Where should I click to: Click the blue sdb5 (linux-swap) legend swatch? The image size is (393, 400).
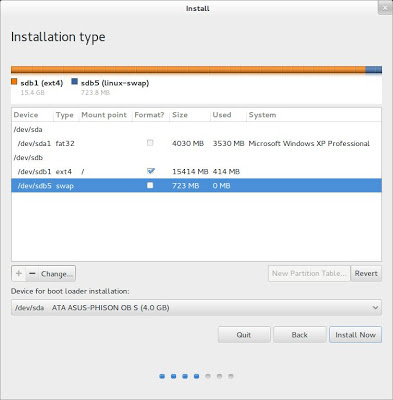pos(75,82)
